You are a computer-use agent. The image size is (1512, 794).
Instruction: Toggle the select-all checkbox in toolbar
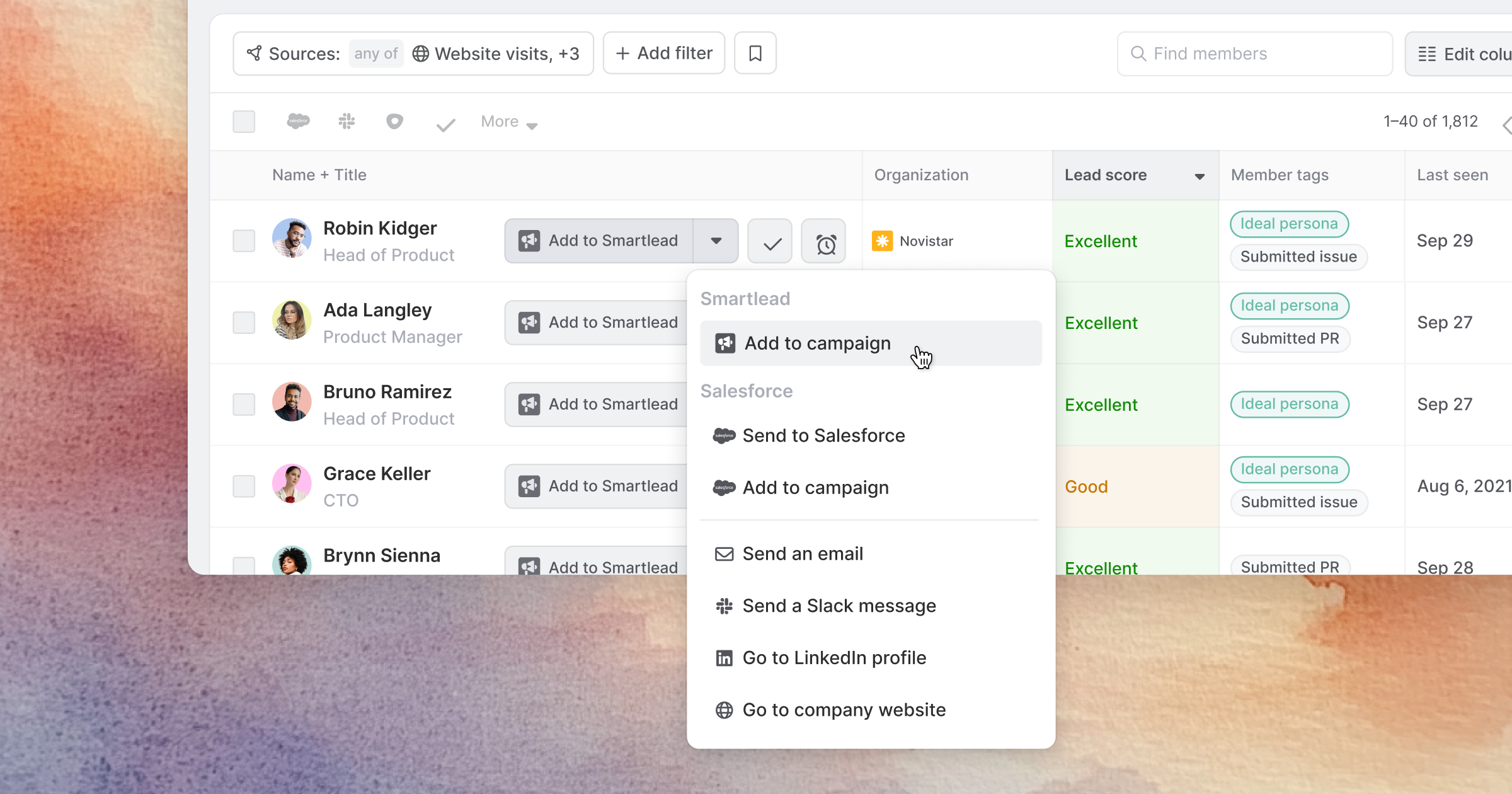coord(244,122)
